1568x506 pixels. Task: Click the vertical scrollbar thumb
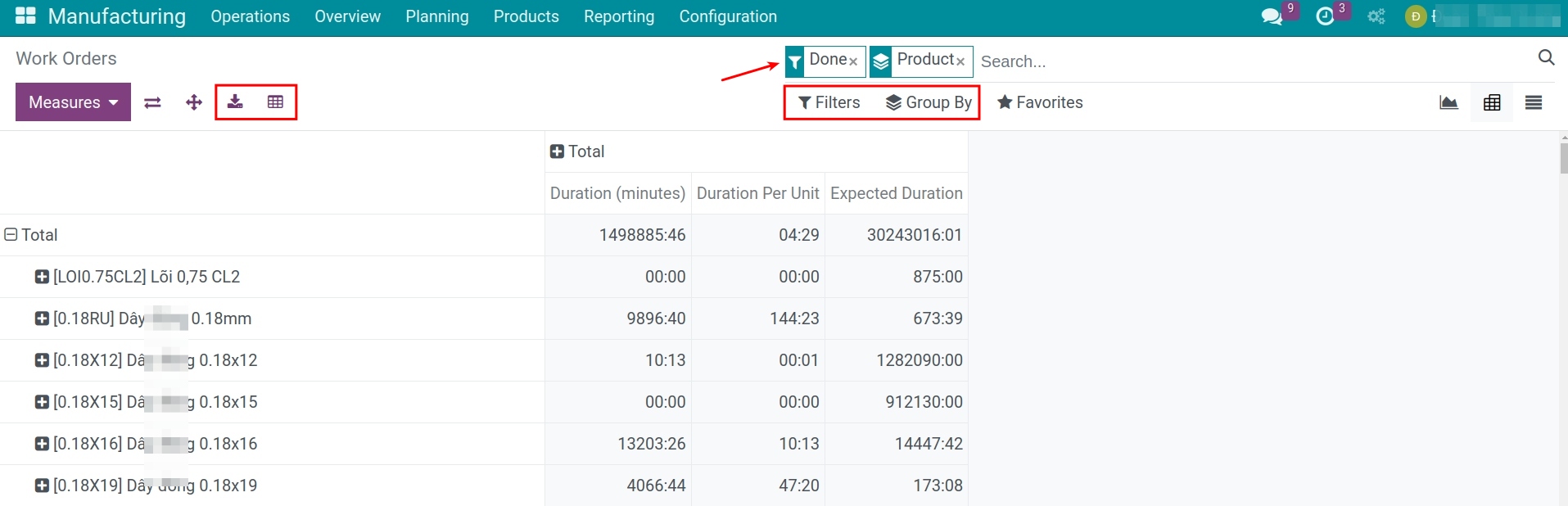coord(1563,157)
